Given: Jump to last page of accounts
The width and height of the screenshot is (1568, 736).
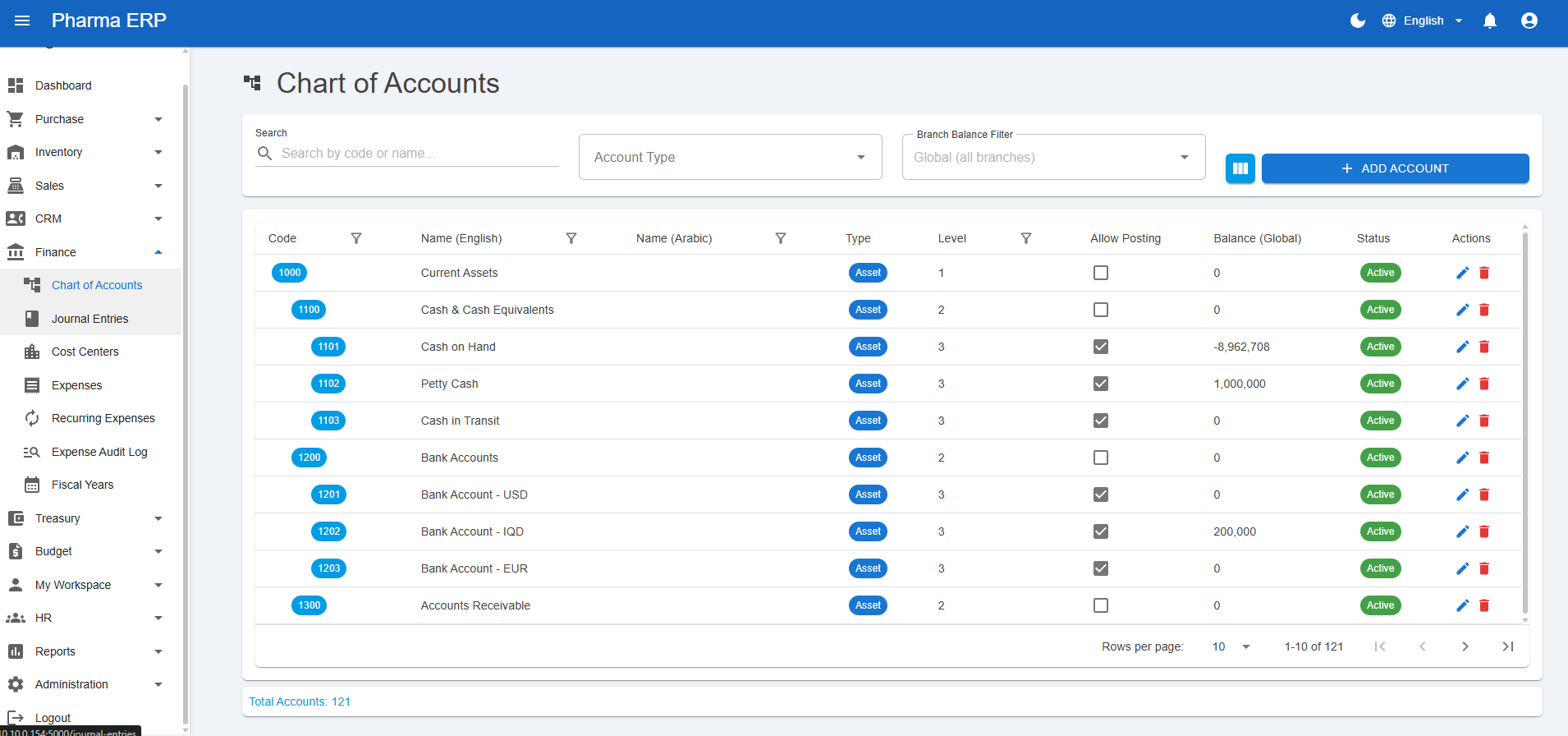Looking at the screenshot, I should pos(1508,646).
